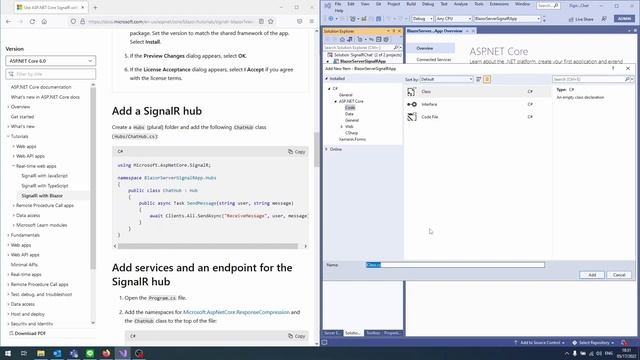The width and height of the screenshot is (640, 360).
Task: Reload the page in the browser
Action: (32, 21)
